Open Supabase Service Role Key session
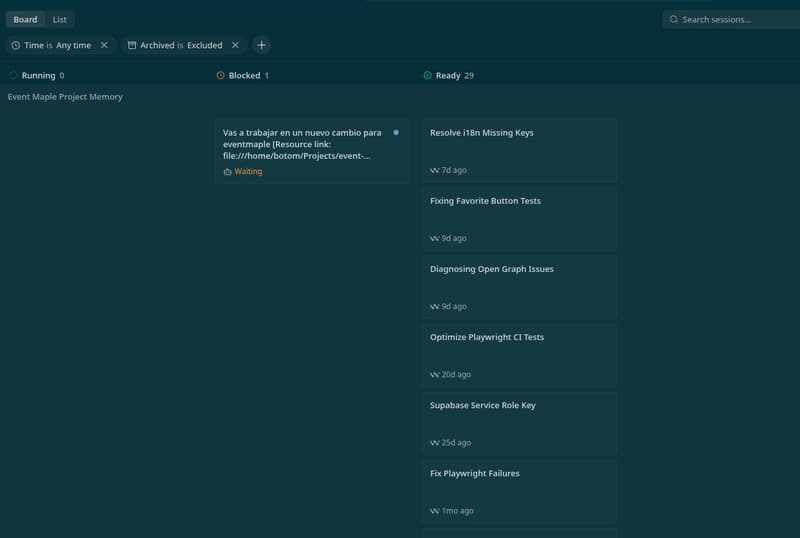Screen dimensions: 800x538 [519, 423]
